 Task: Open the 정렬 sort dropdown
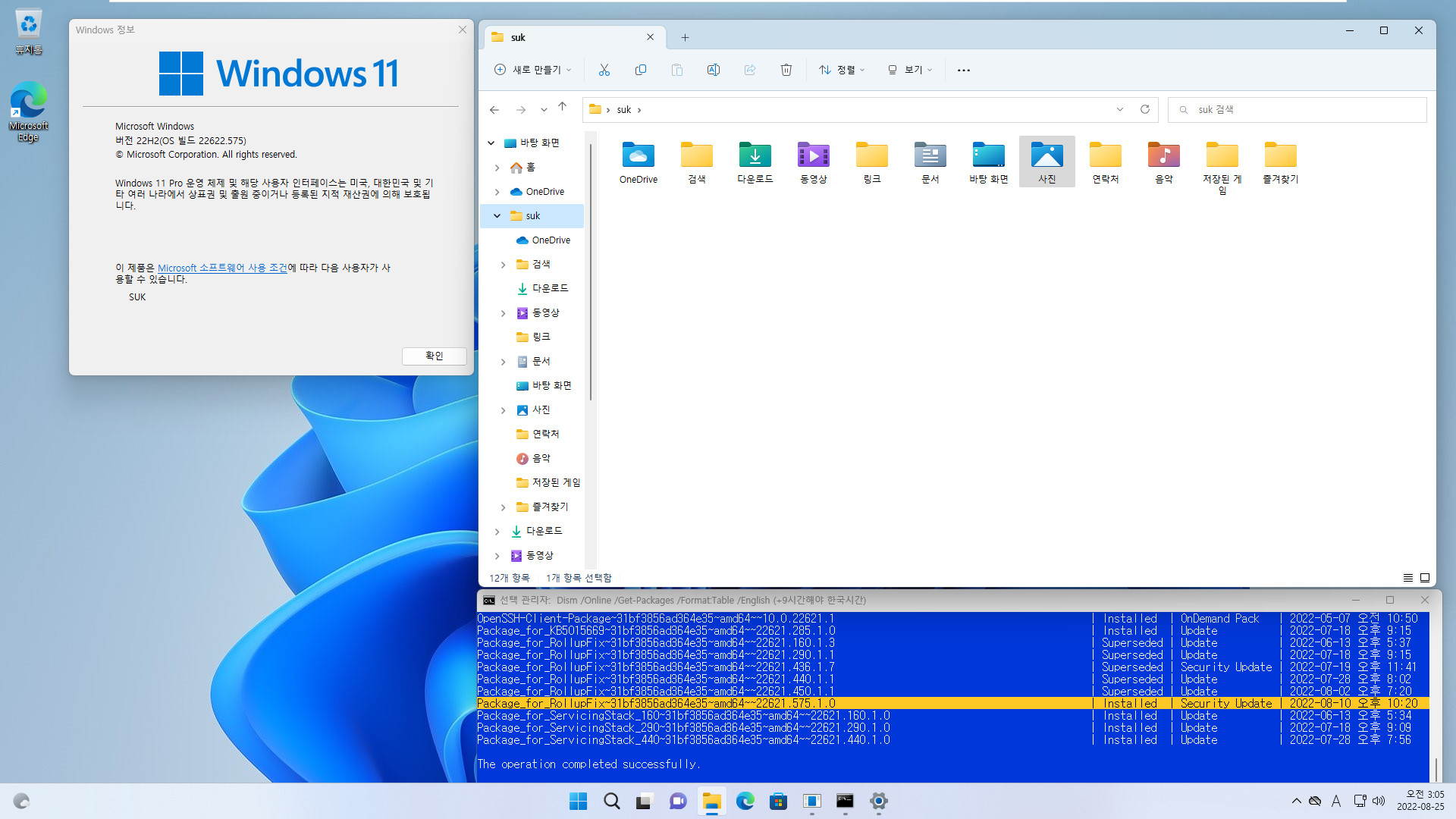pyautogui.click(x=841, y=70)
